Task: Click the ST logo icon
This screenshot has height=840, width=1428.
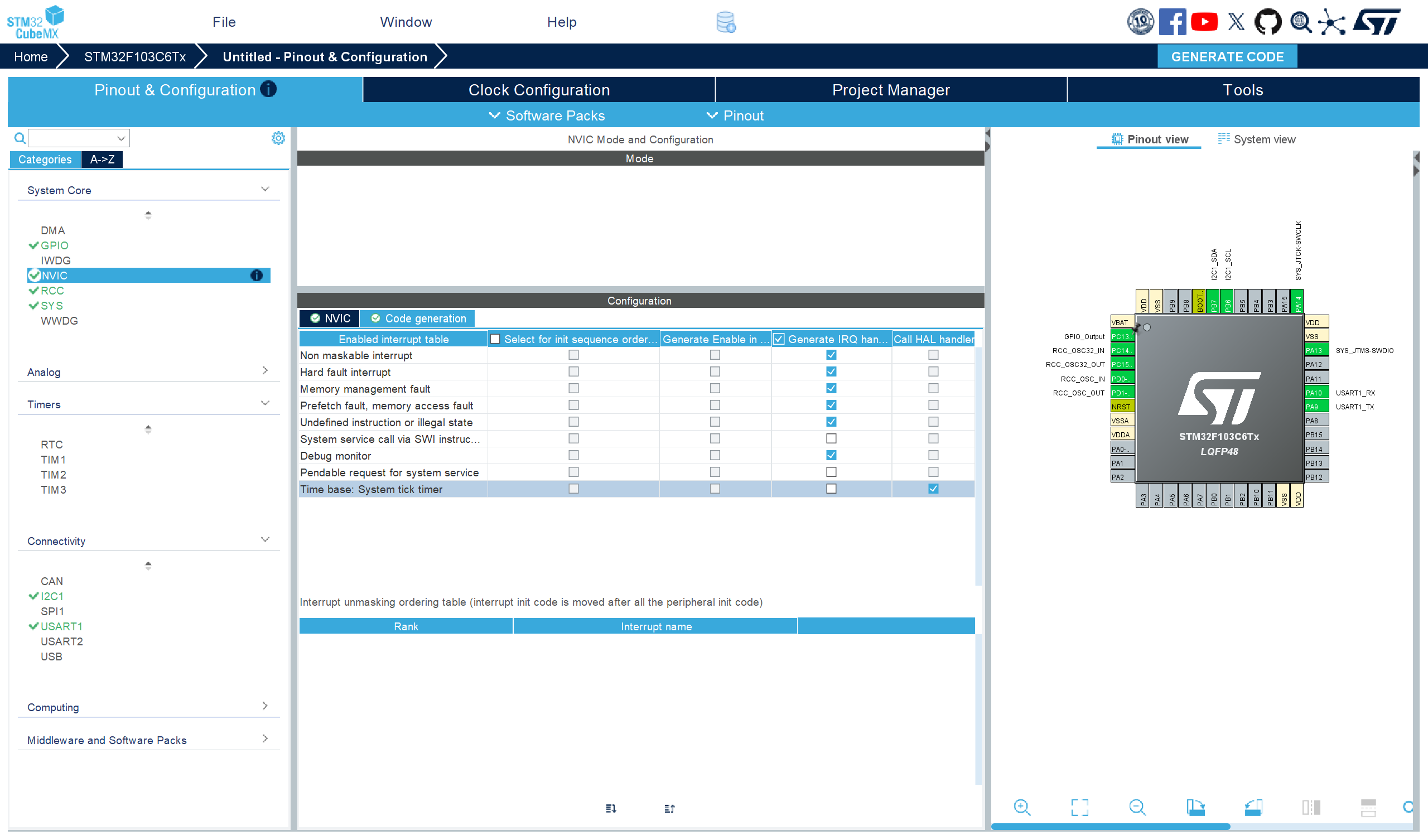Action: [x=1377, y=22]
